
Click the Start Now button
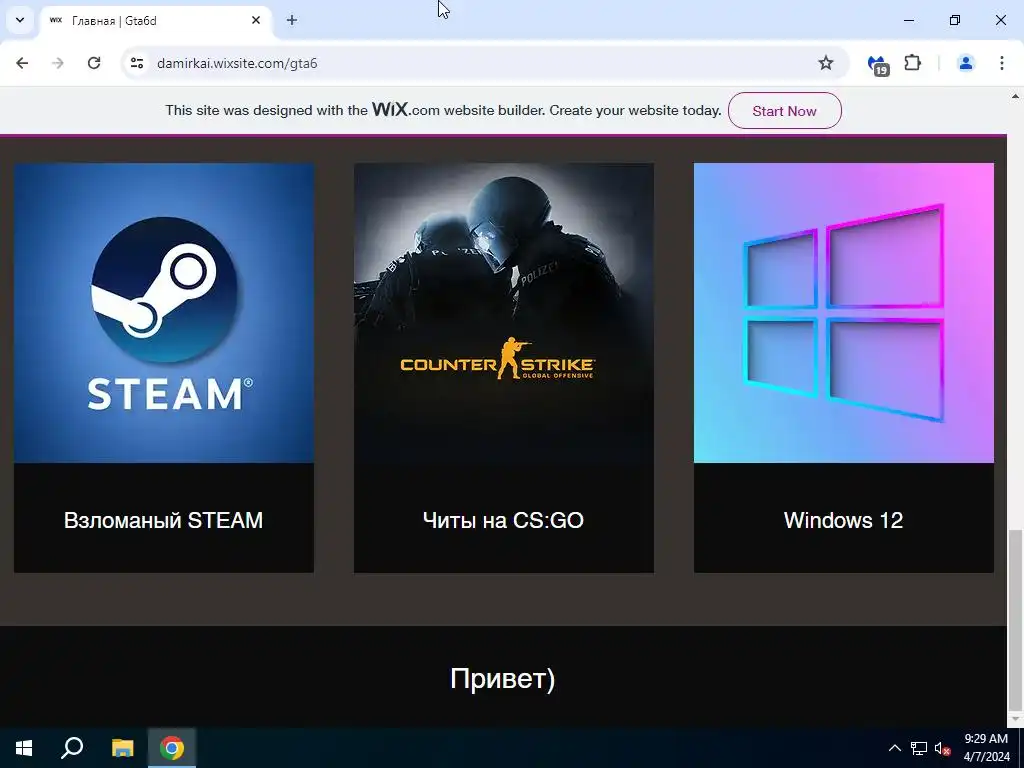point(784,110)
